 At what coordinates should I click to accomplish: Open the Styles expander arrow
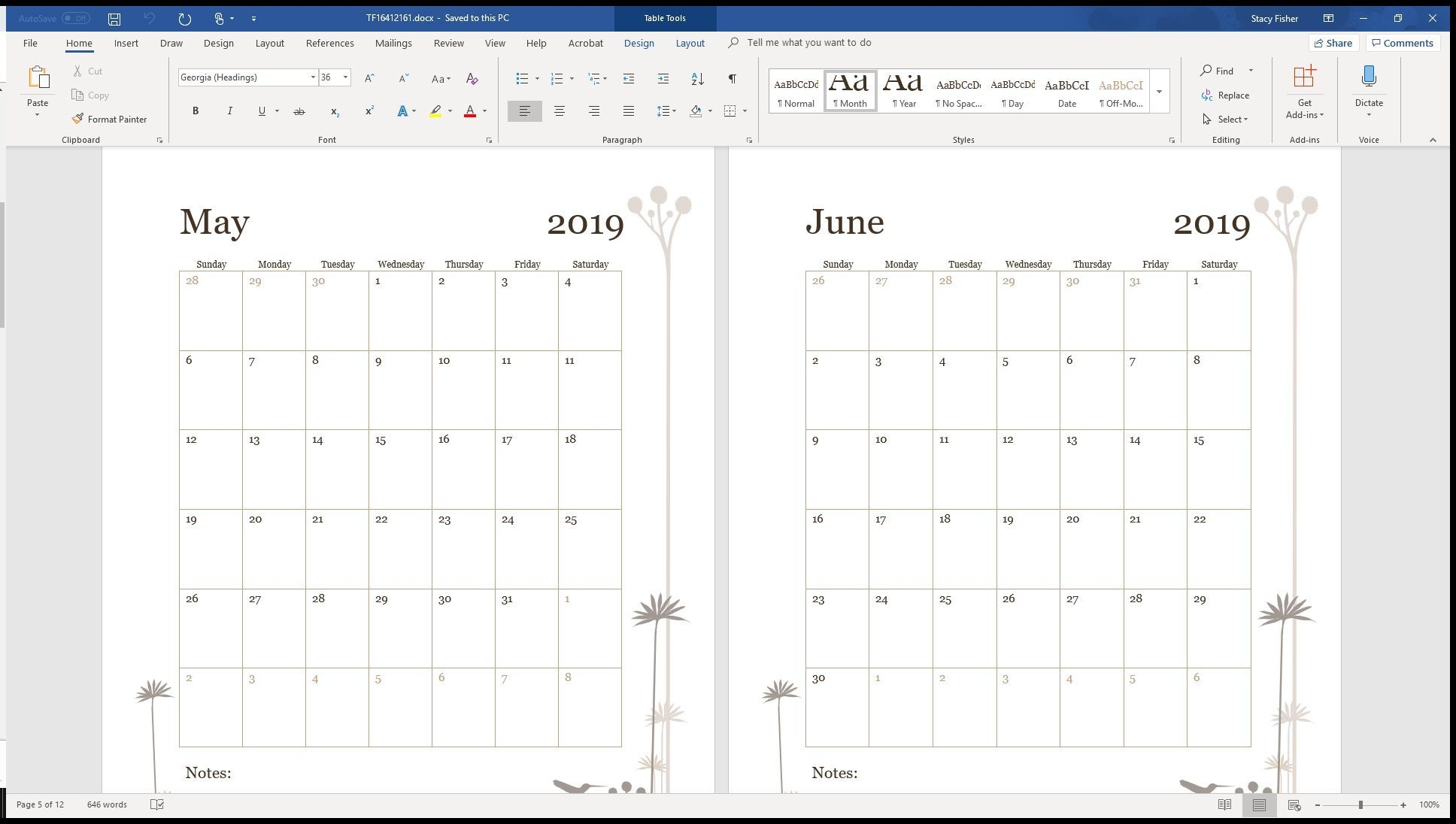tap(1172, 140)
